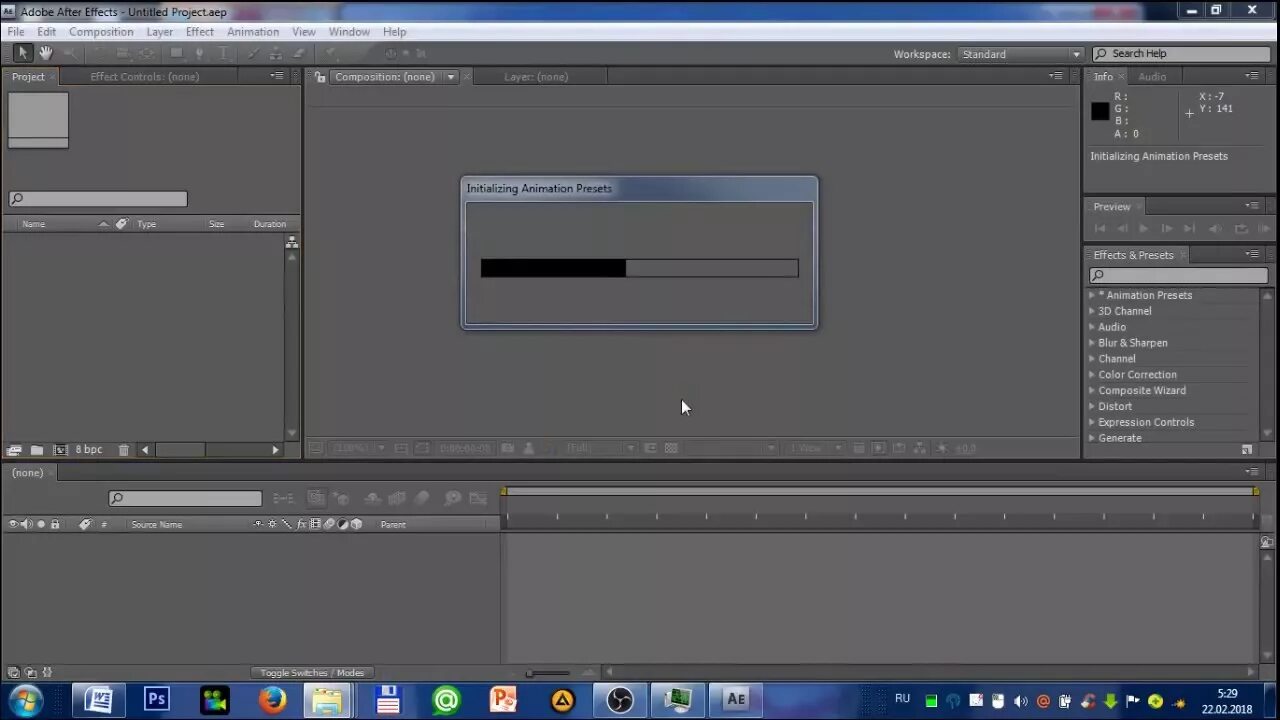This screenshot has height=720, width=1280.
Task: Open the Edit menu
Action: tap(47, 32)
